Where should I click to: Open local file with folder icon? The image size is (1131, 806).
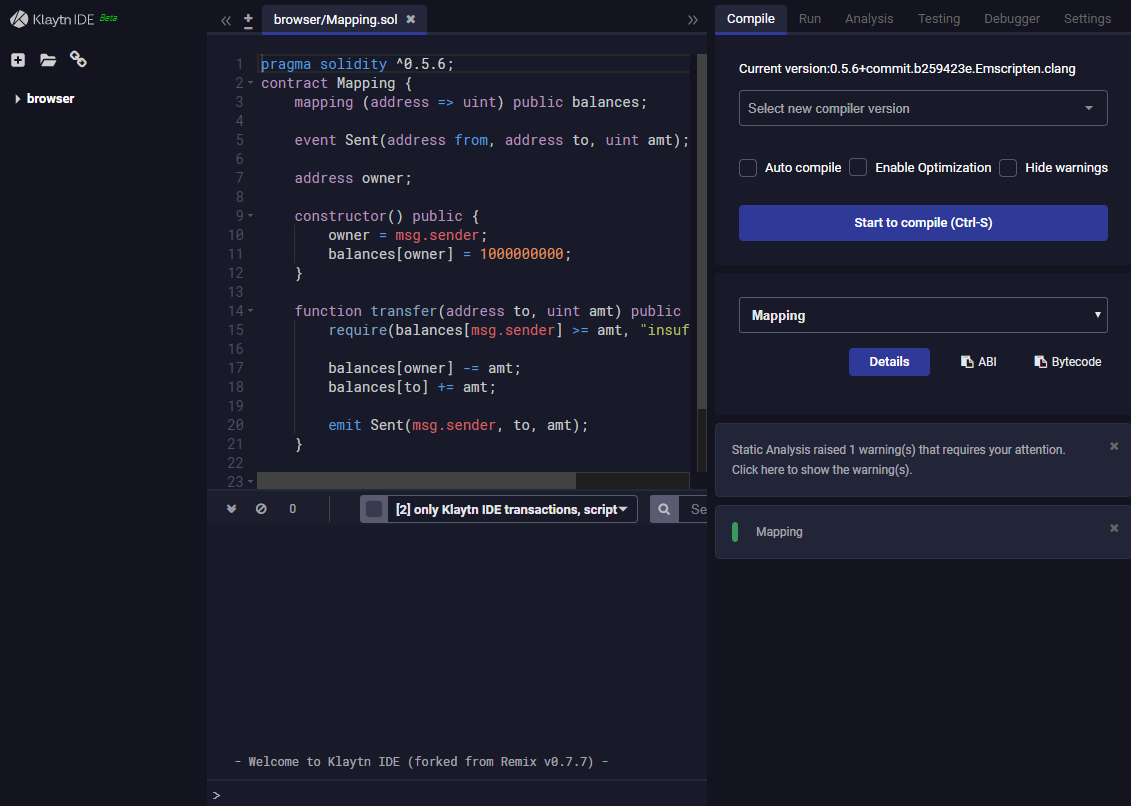(x=48, y=60)
